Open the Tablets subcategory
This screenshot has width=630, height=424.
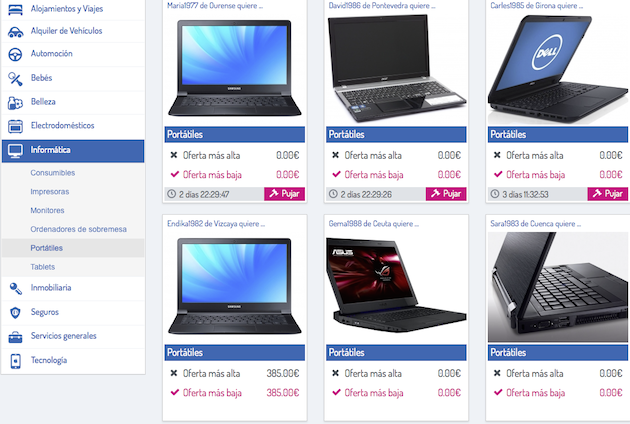[x=43, y=267]
